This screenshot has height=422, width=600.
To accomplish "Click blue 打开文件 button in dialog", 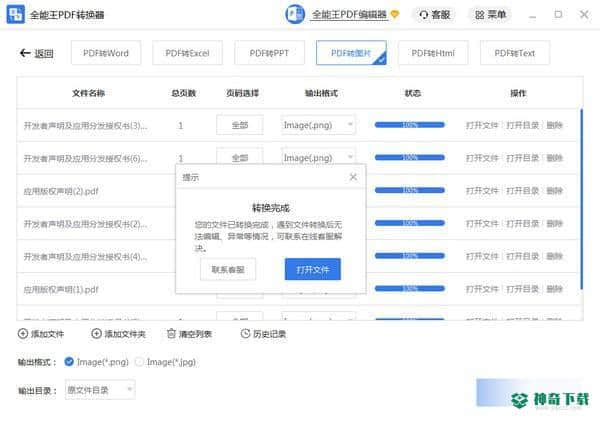I will coord(313,269).
